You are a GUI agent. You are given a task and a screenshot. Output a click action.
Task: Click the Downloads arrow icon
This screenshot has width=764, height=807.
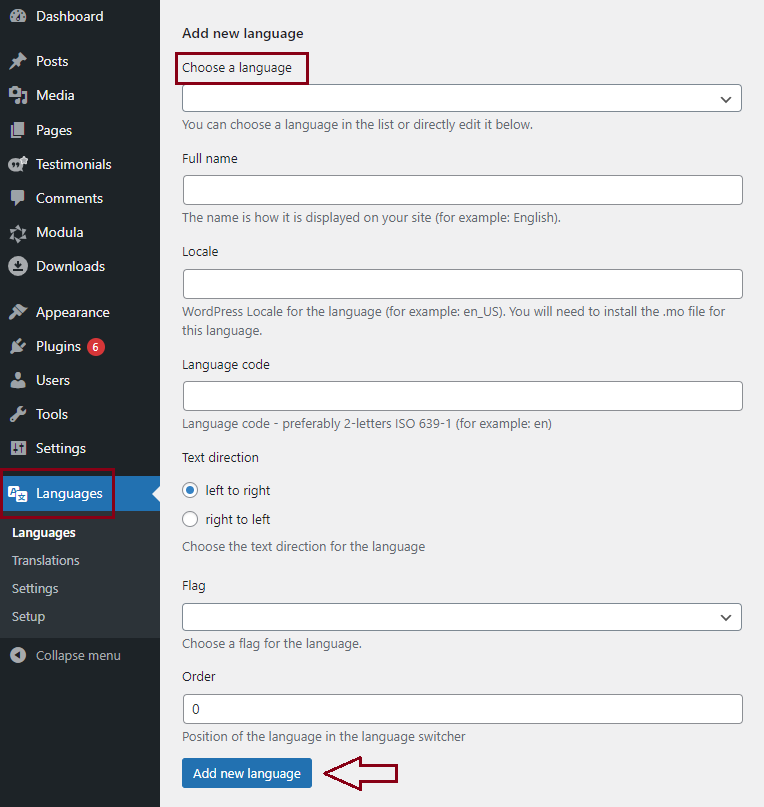tap(18, 267)
